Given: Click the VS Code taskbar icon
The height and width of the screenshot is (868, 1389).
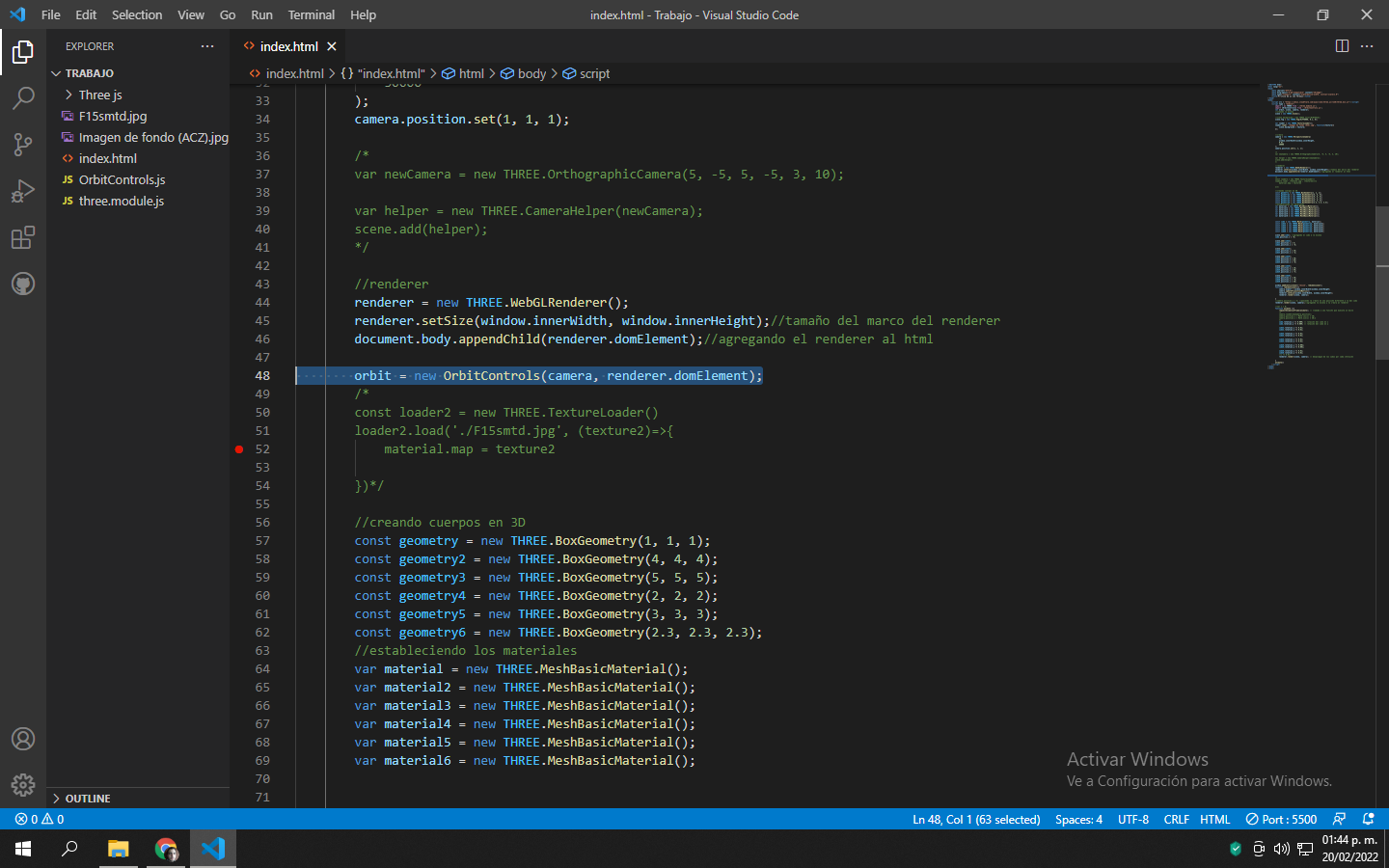Looking at the screenshot, I should click(x=213, y=849).
